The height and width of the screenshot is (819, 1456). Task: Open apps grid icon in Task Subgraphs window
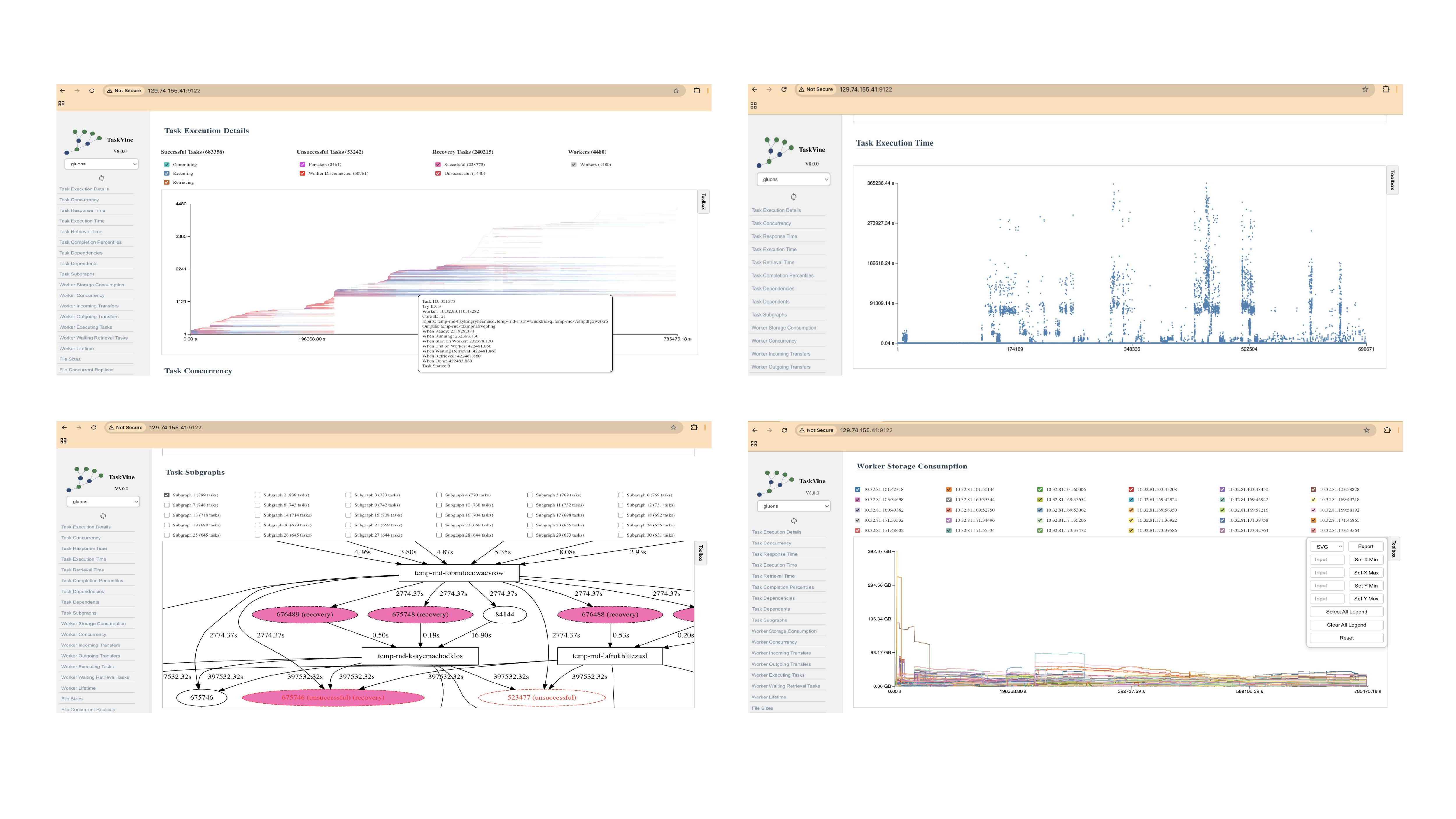[63, 441]
